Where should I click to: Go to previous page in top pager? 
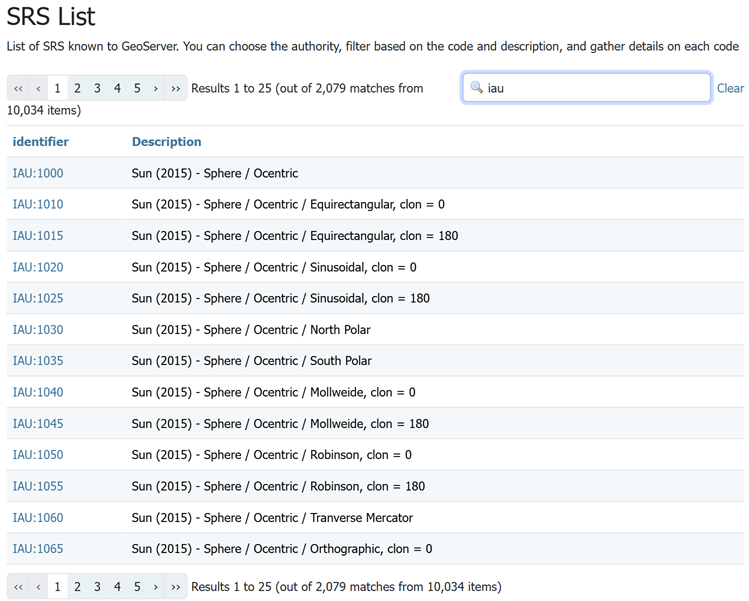[x=38, y=88]
